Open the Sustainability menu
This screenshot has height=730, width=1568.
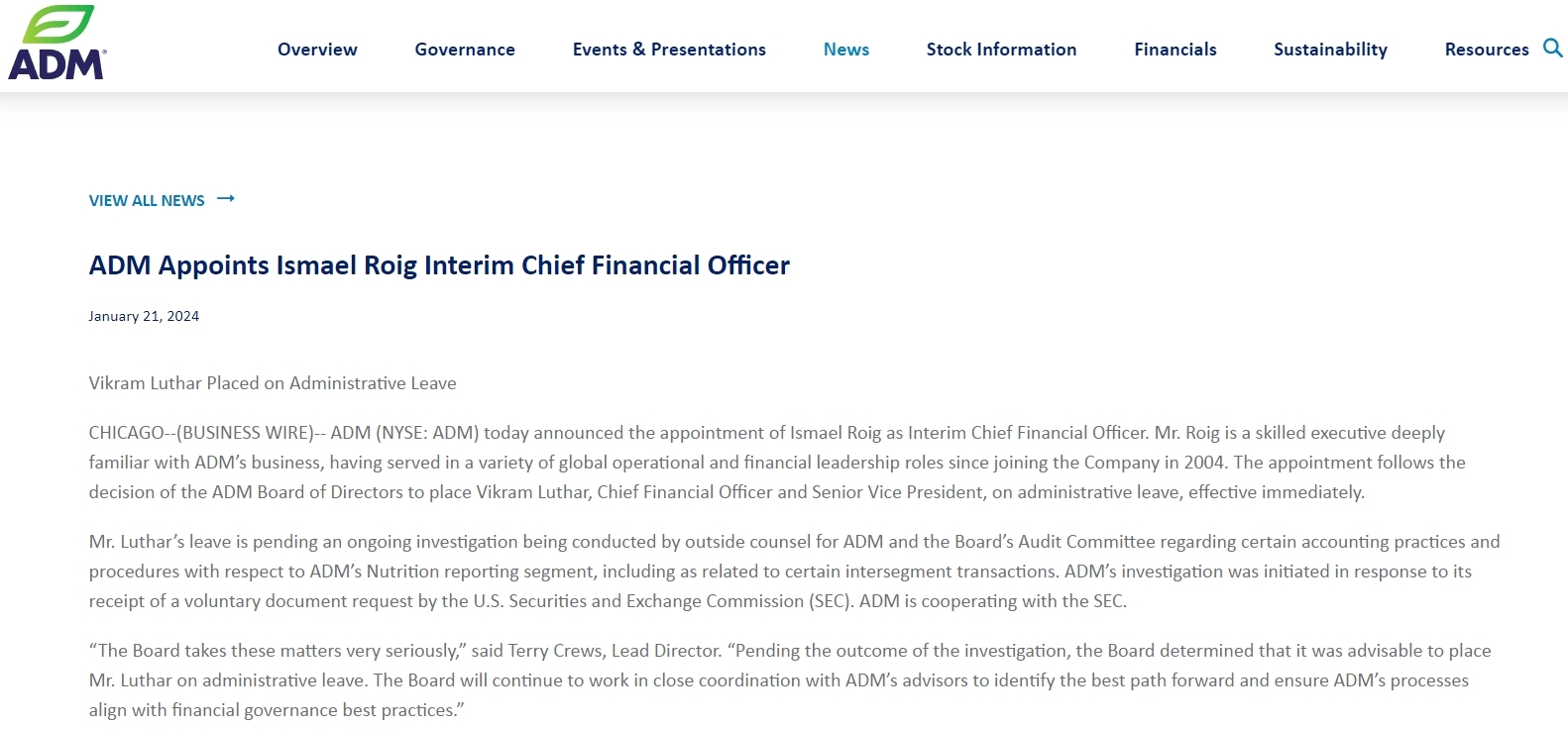click(1330, 50)
